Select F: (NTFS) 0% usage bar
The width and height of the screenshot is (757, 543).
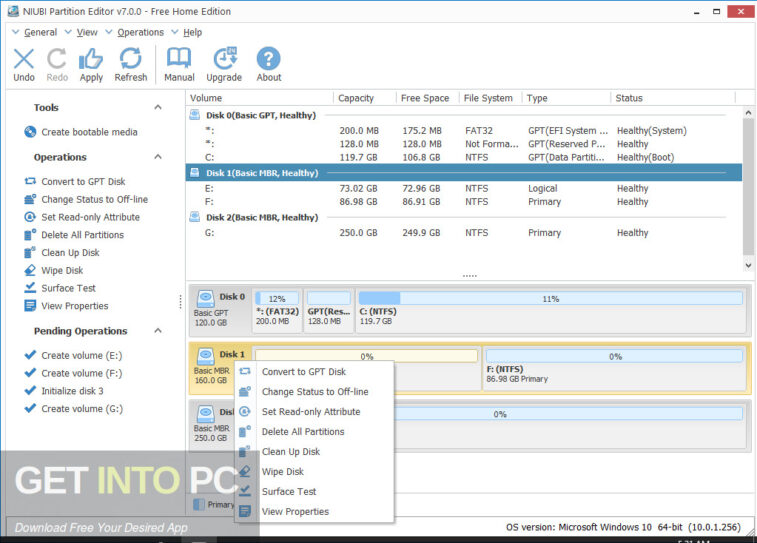[615, 356]
